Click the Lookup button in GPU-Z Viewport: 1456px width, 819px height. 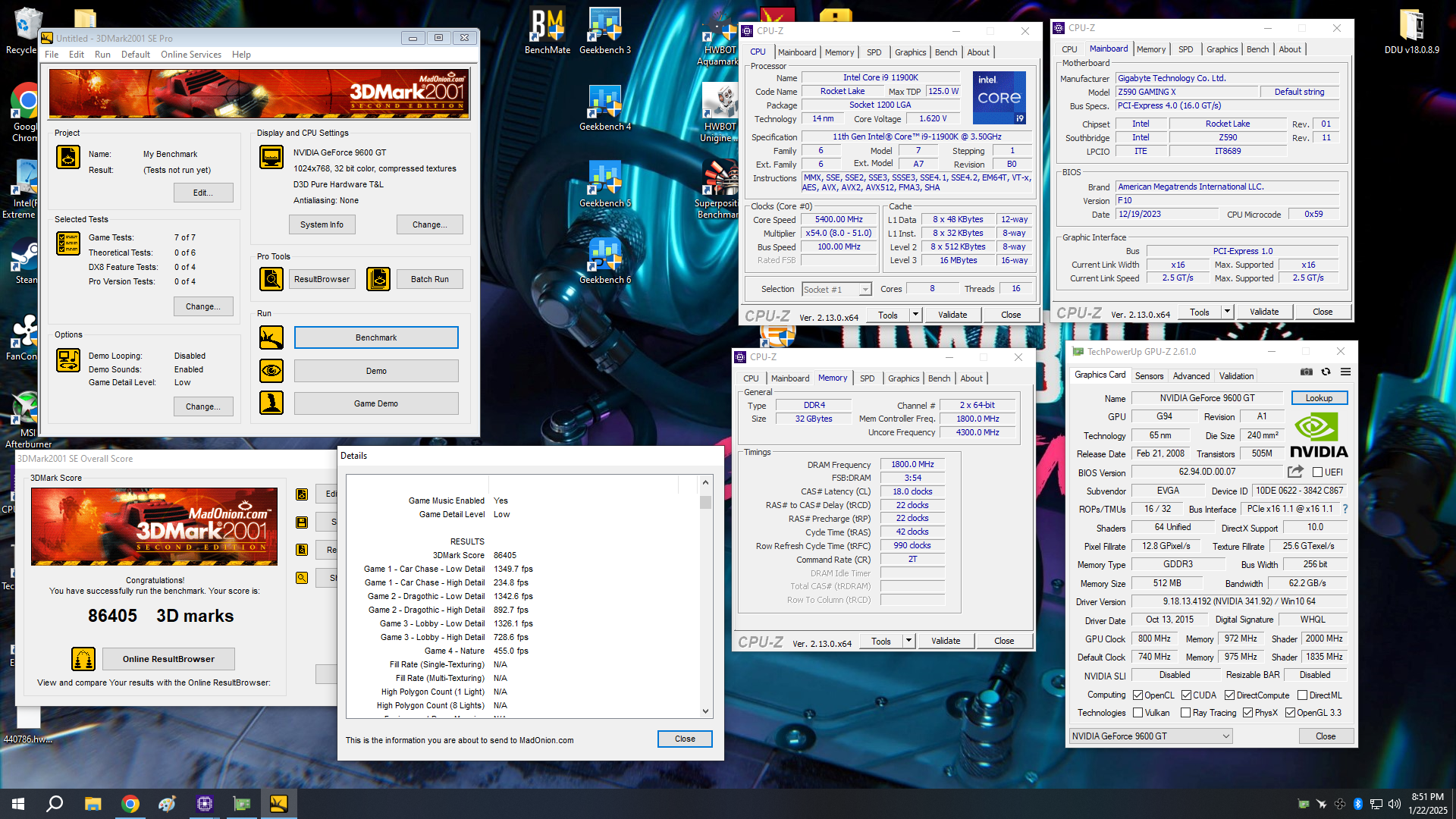[1319, 398]
